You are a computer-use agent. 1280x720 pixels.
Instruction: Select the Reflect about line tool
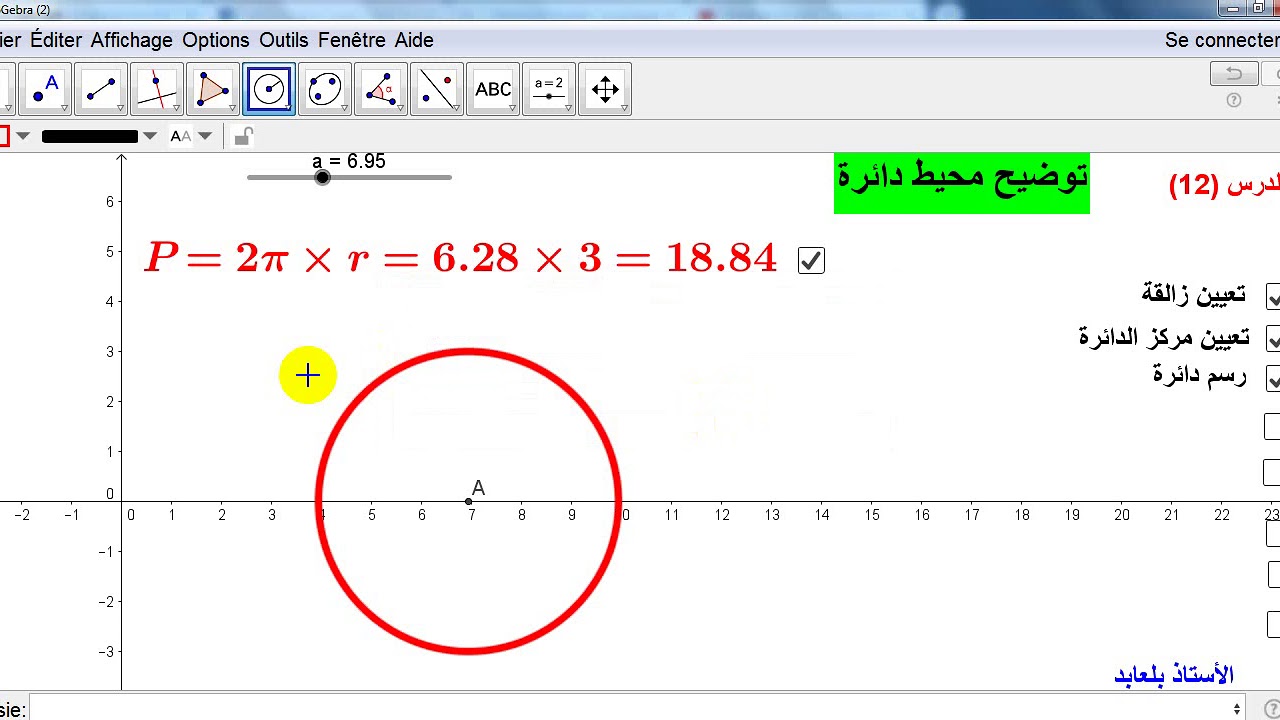coord(437,89)
